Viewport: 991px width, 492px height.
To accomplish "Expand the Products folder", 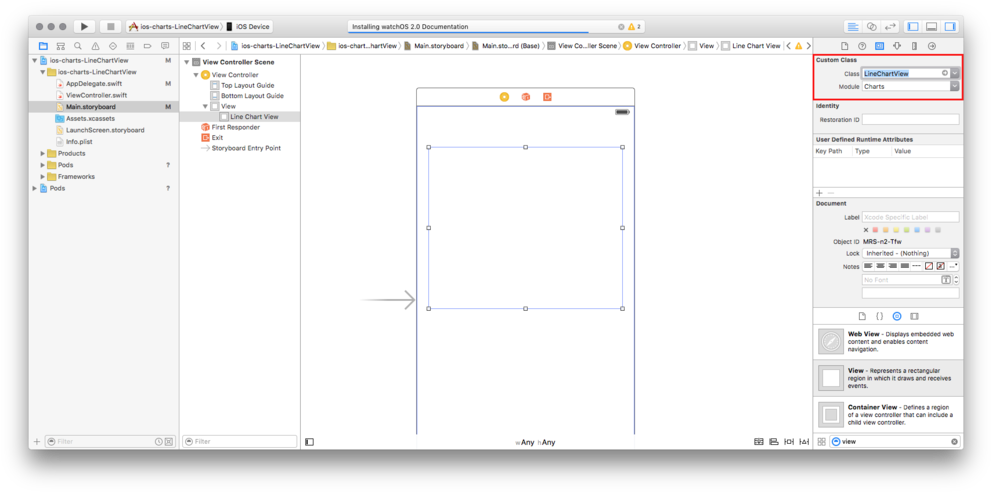I will 43,154.
